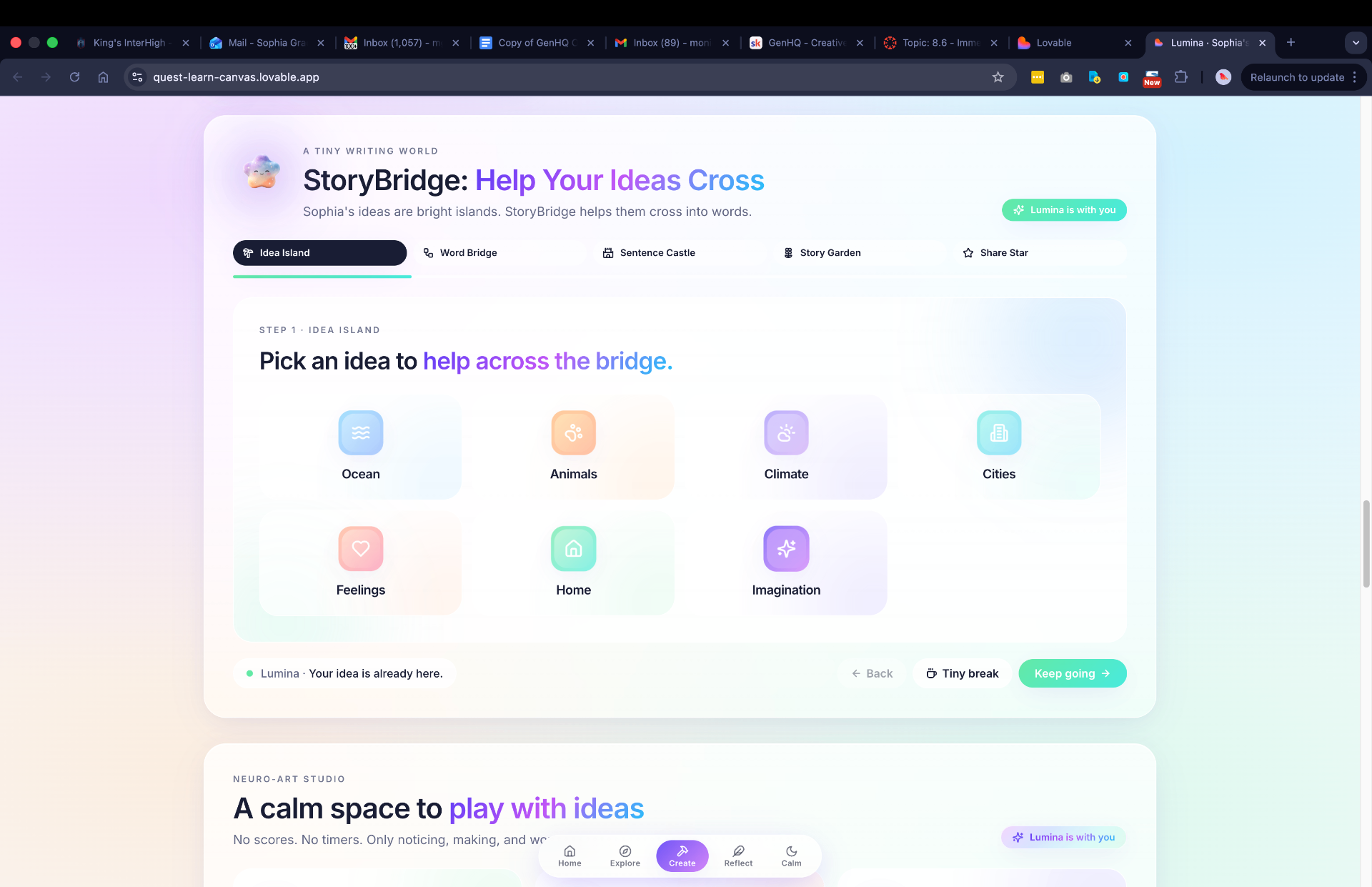Select the Animals paw icon
This screenshot has width=1372, height=887.
pyautogui.click(x=573, y=432)
